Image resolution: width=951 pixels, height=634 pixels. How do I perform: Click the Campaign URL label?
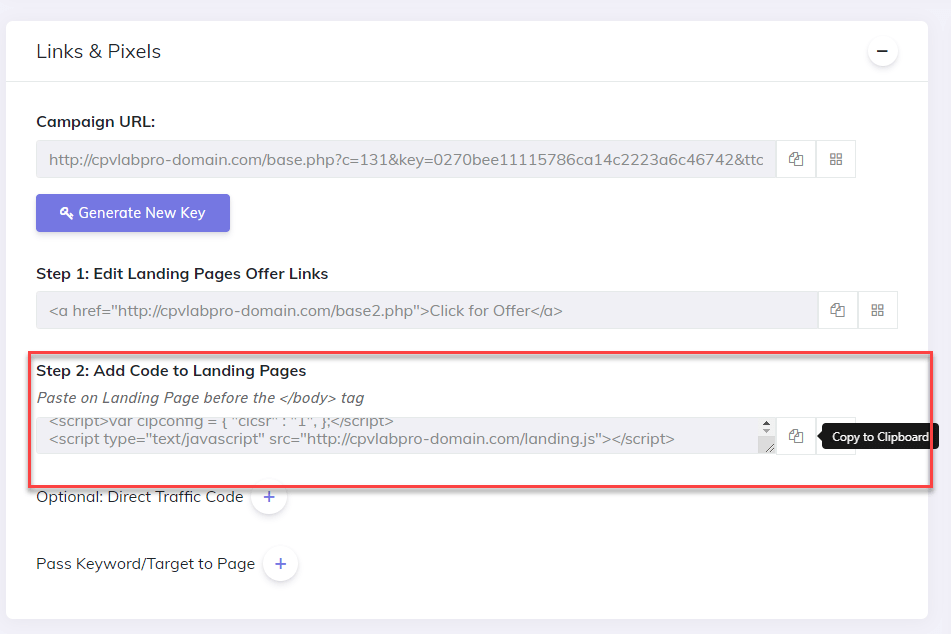96,121
